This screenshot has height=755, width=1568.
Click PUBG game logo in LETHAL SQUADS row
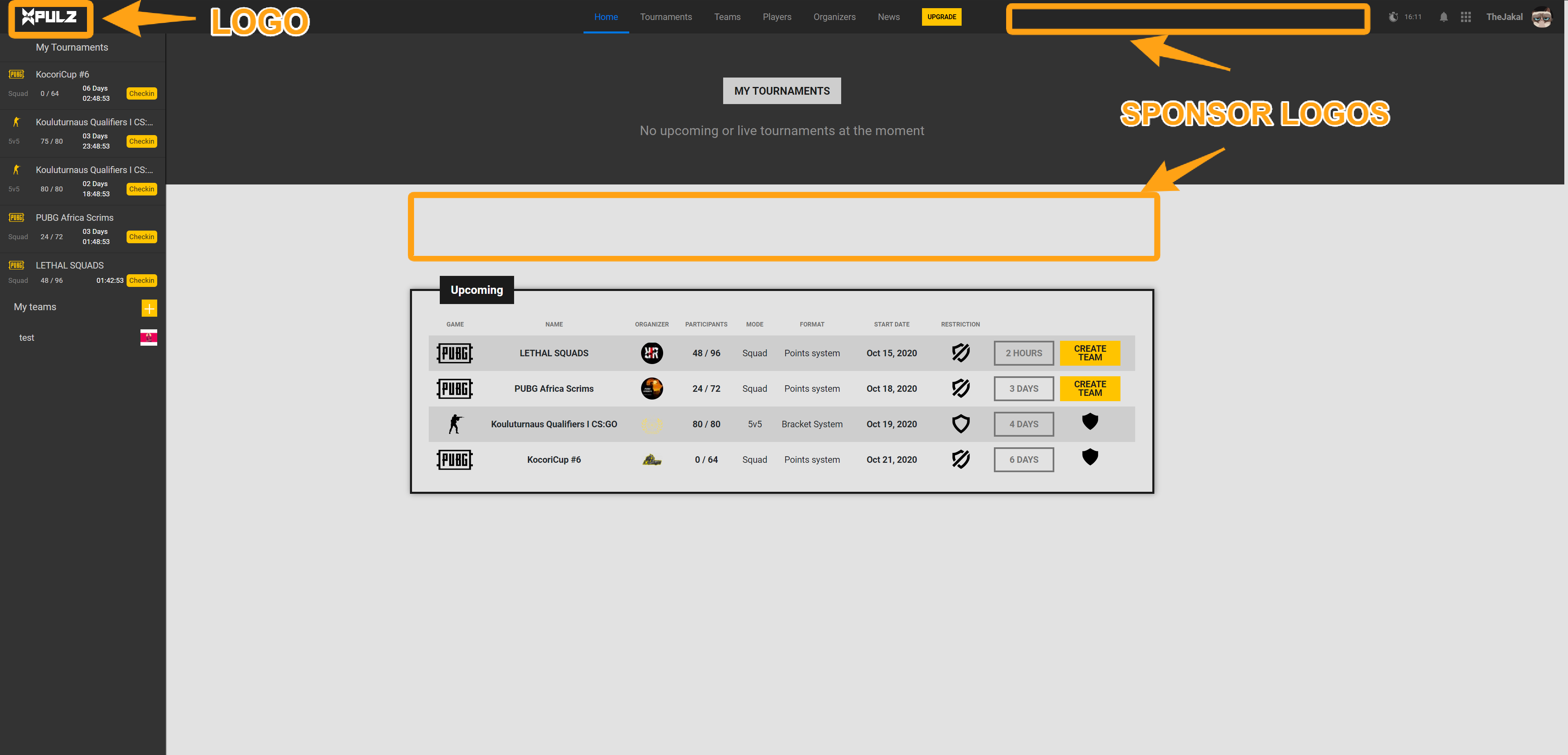(455, 353)
